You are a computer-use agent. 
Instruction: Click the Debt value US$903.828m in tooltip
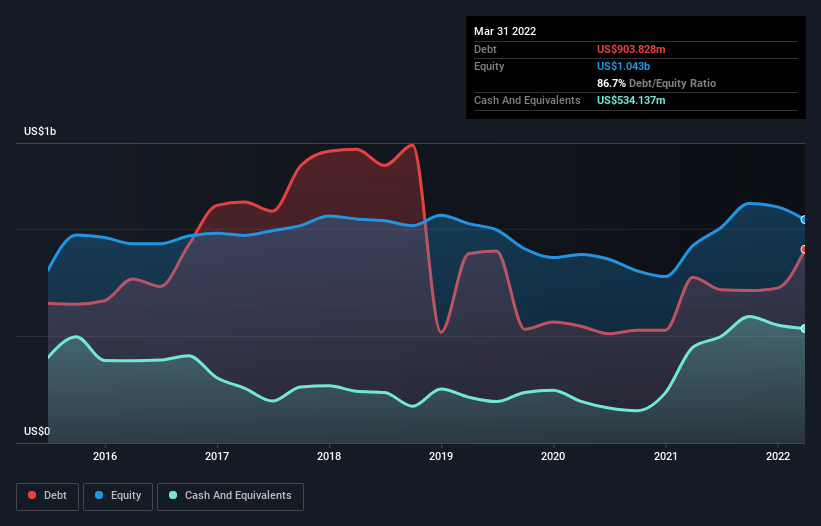click(x=631, y=49)
